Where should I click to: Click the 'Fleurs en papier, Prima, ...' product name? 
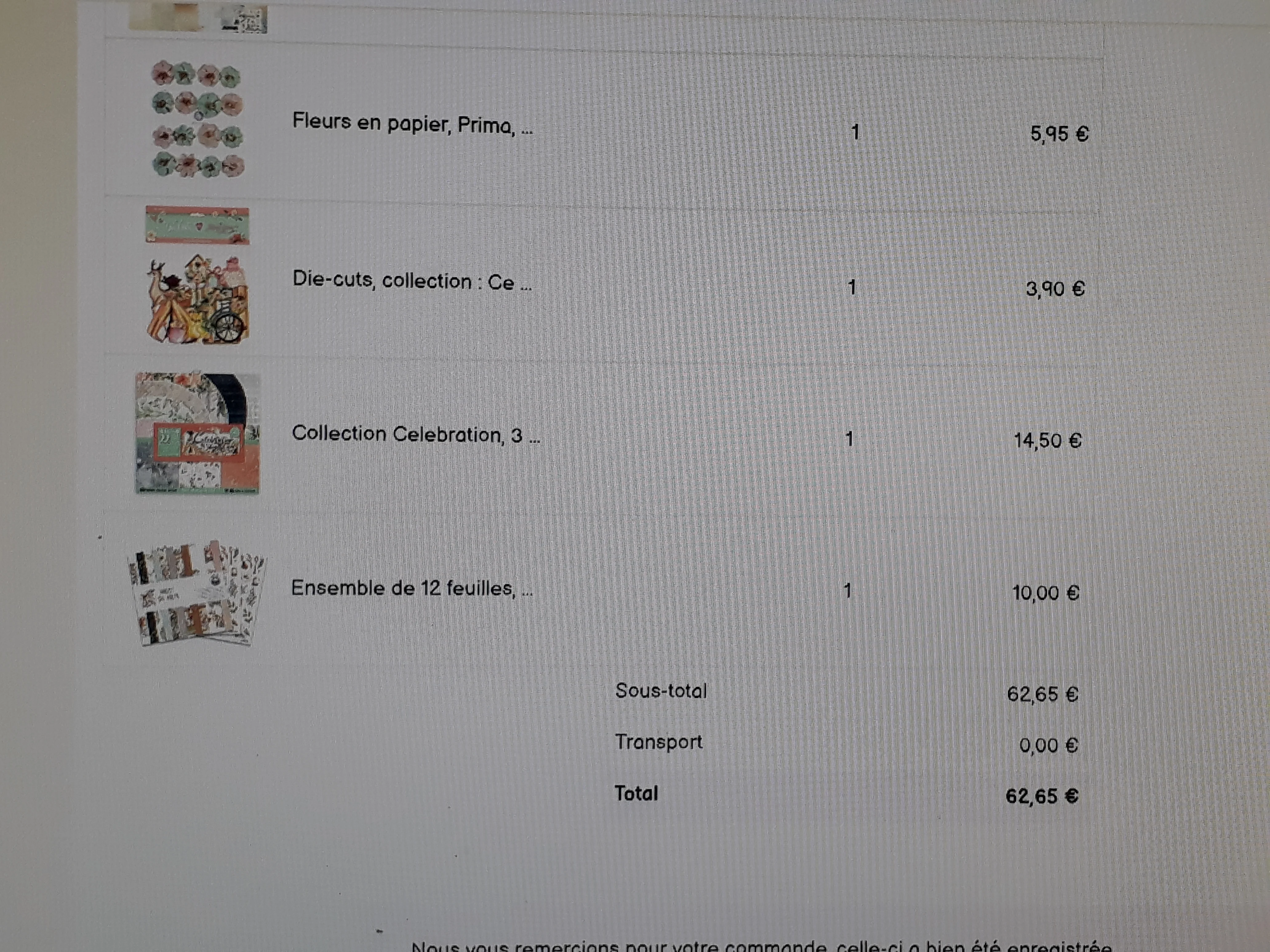click(x=412, y=123)
